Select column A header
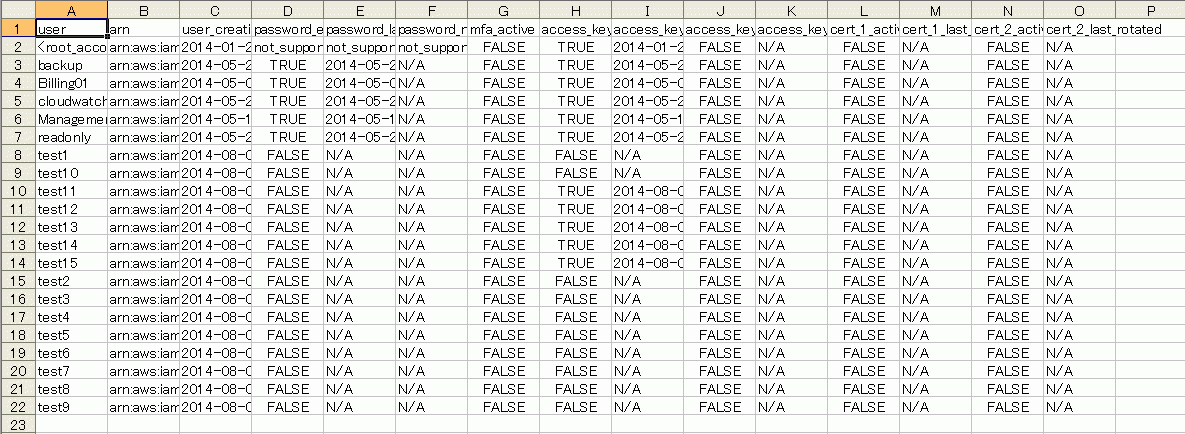 coord(71,10)
